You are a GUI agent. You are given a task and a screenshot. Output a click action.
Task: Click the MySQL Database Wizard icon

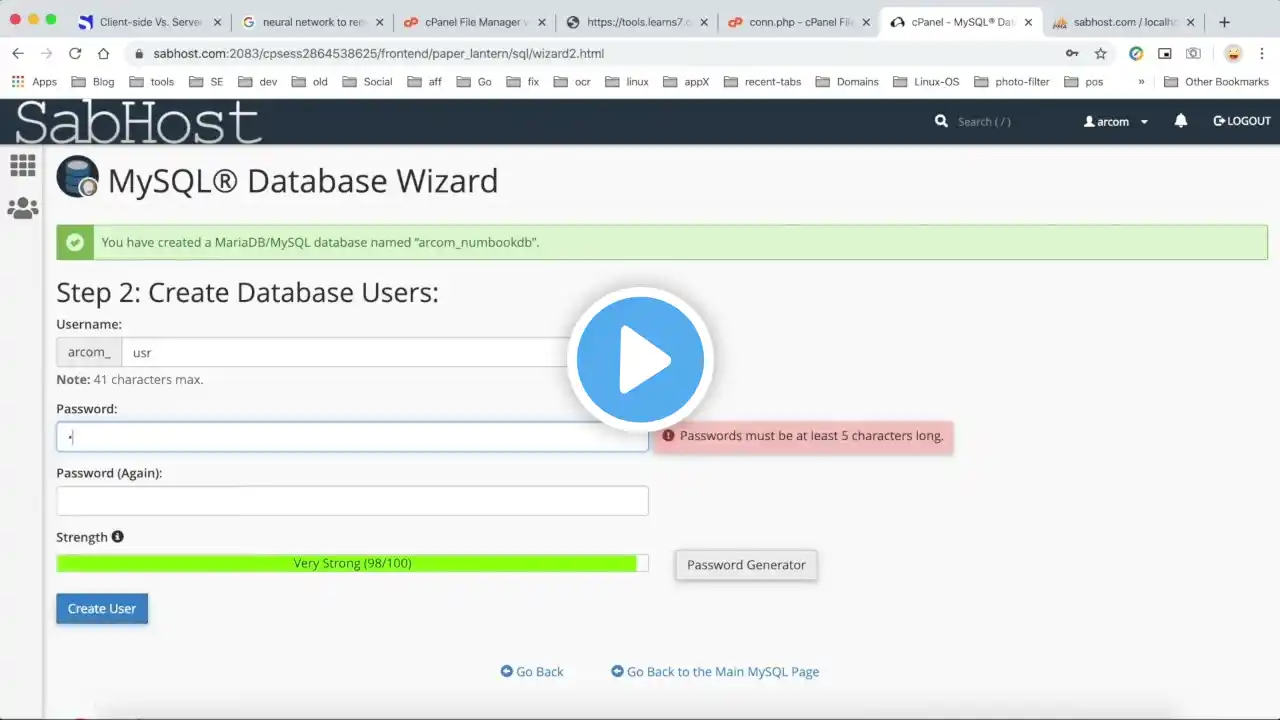pyautogui.click(x=78, y=177)
